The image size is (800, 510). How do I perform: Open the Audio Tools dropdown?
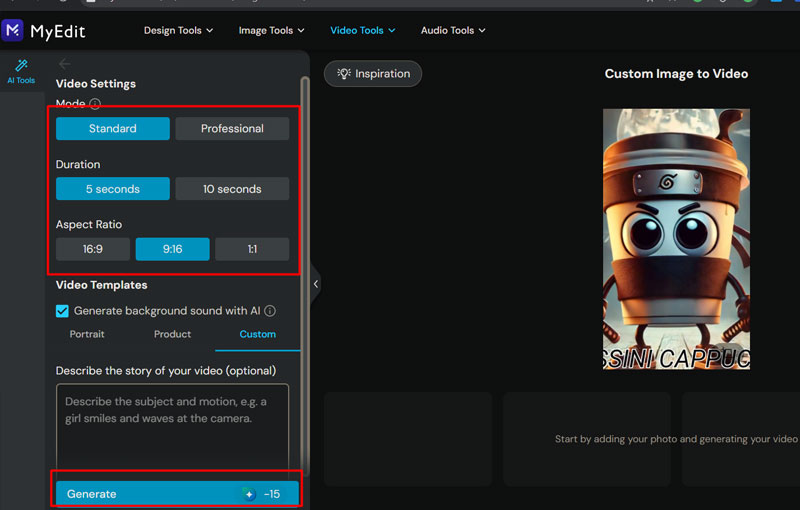click(452, 30)
